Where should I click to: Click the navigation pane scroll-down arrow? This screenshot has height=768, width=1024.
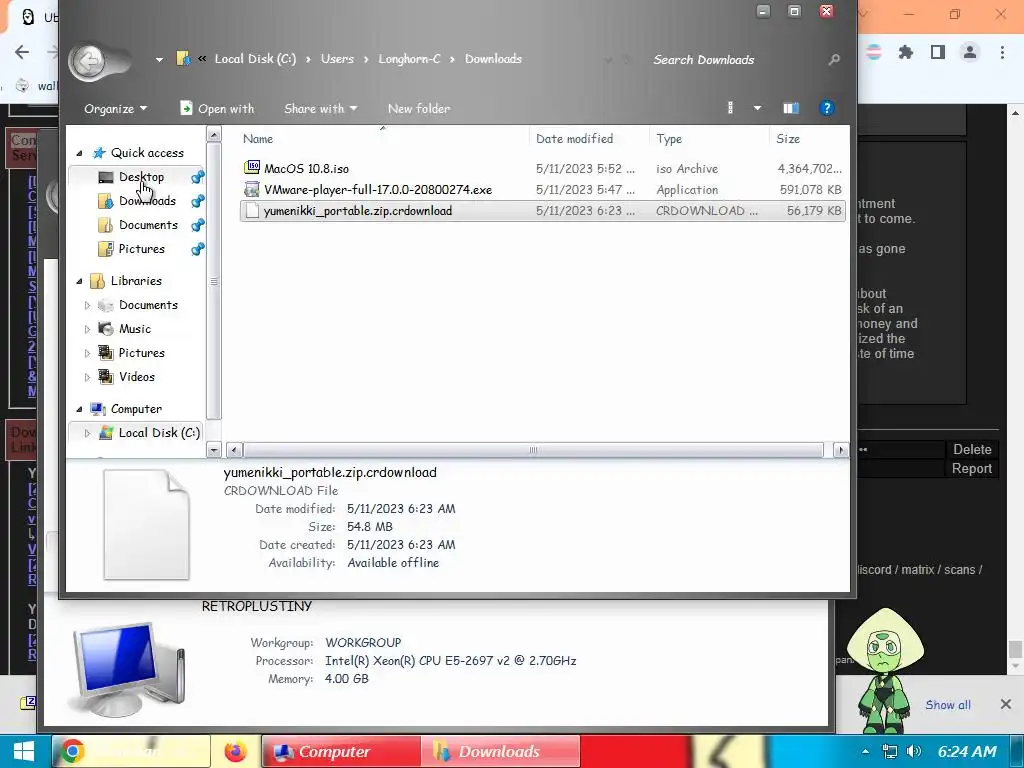coord(214,449)
